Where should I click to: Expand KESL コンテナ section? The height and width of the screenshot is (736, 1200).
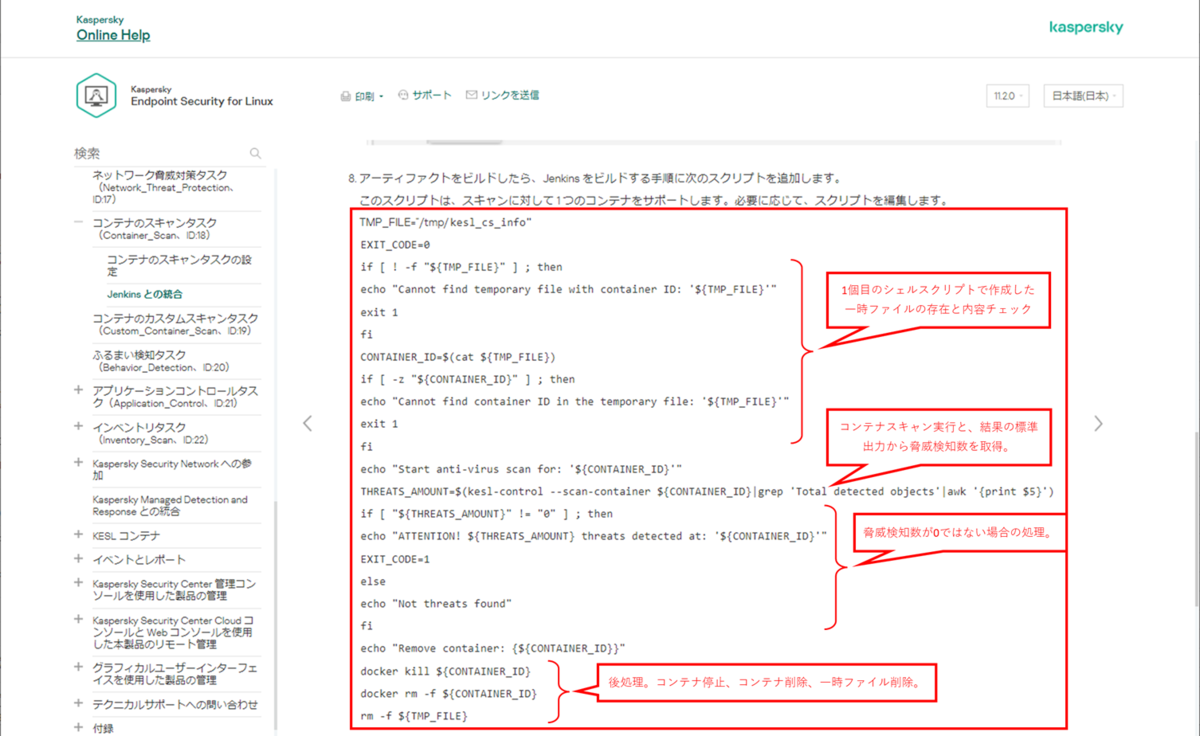79,535
